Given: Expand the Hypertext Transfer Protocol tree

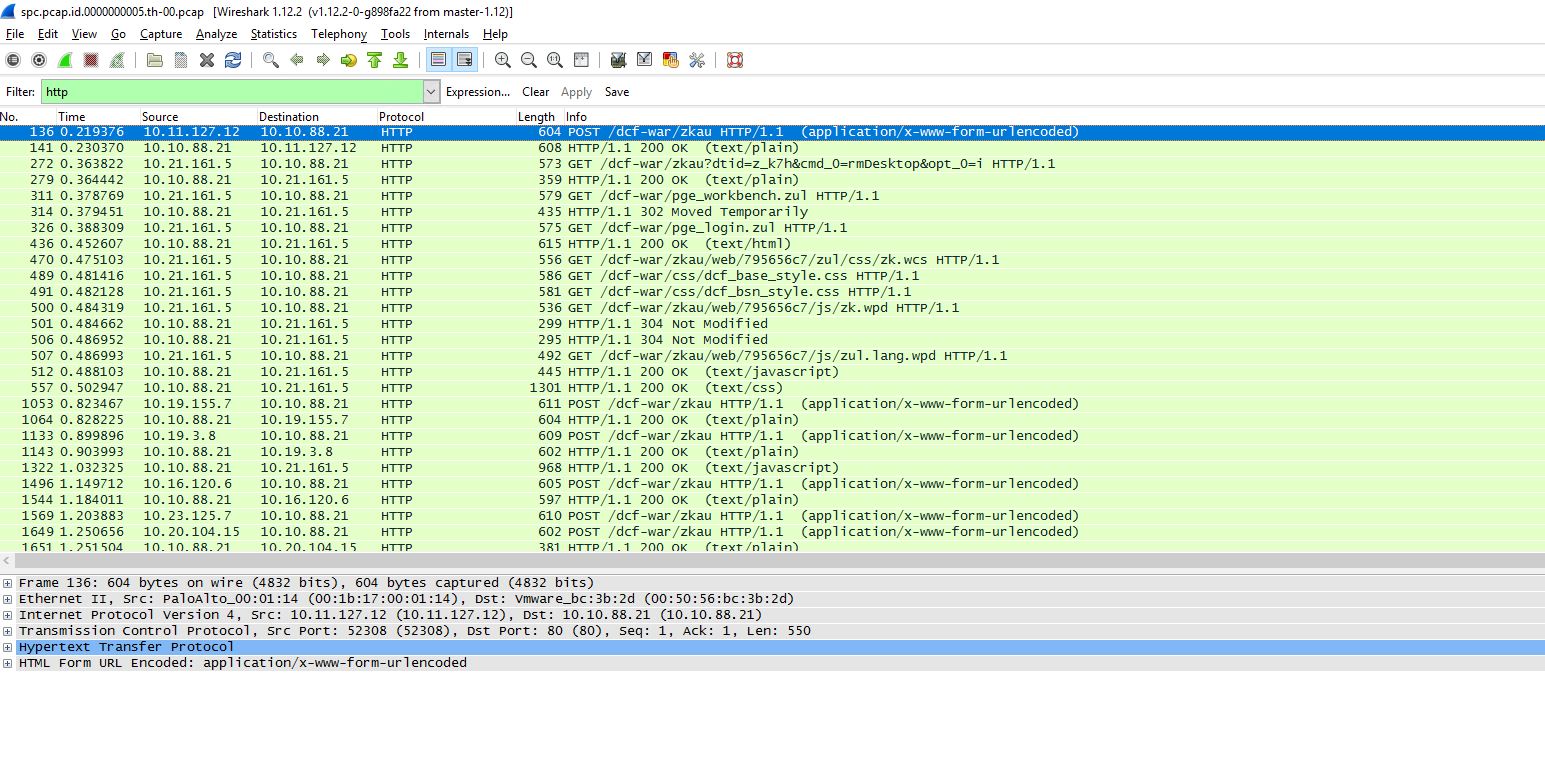Looking at the screenshot, I should pyautogui.click(x=8, y=647).
